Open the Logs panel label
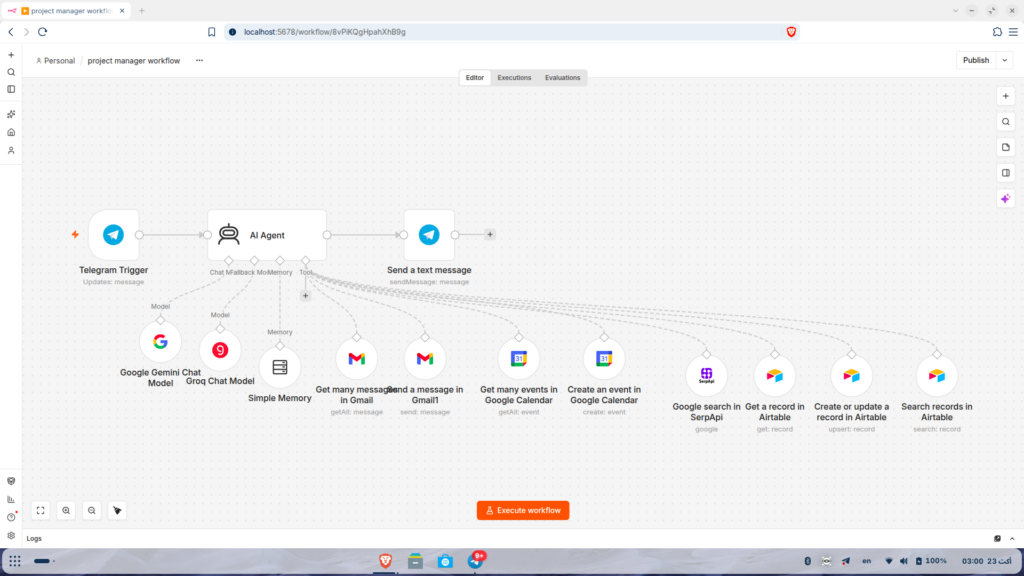 click(34, 539)
